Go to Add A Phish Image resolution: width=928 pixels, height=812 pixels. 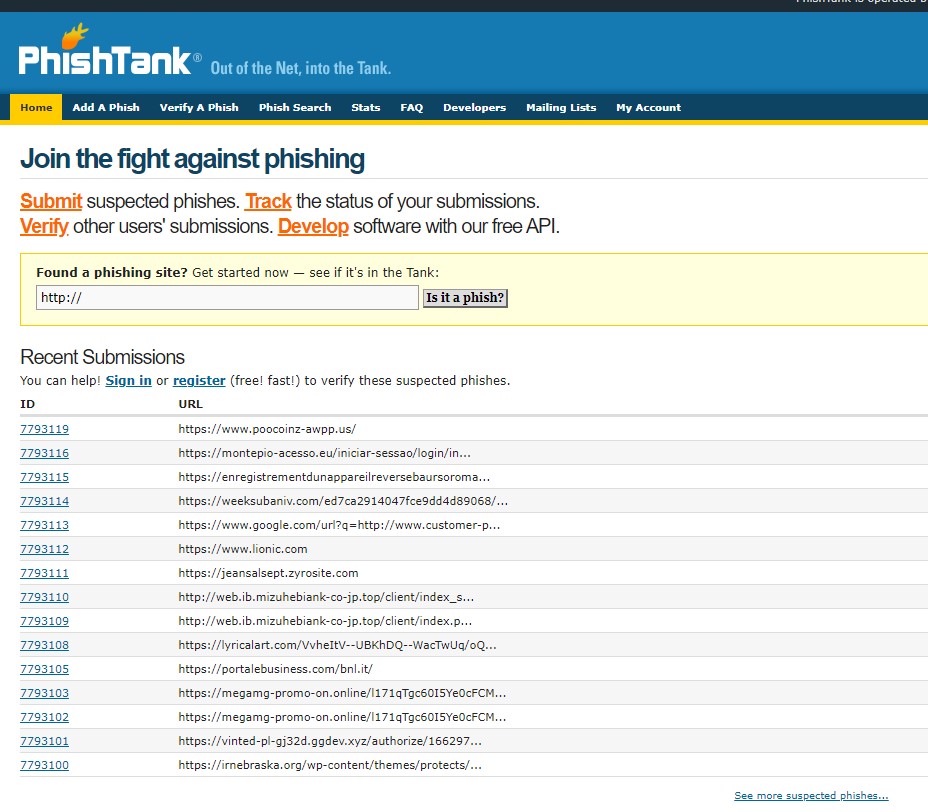point(106,108)
